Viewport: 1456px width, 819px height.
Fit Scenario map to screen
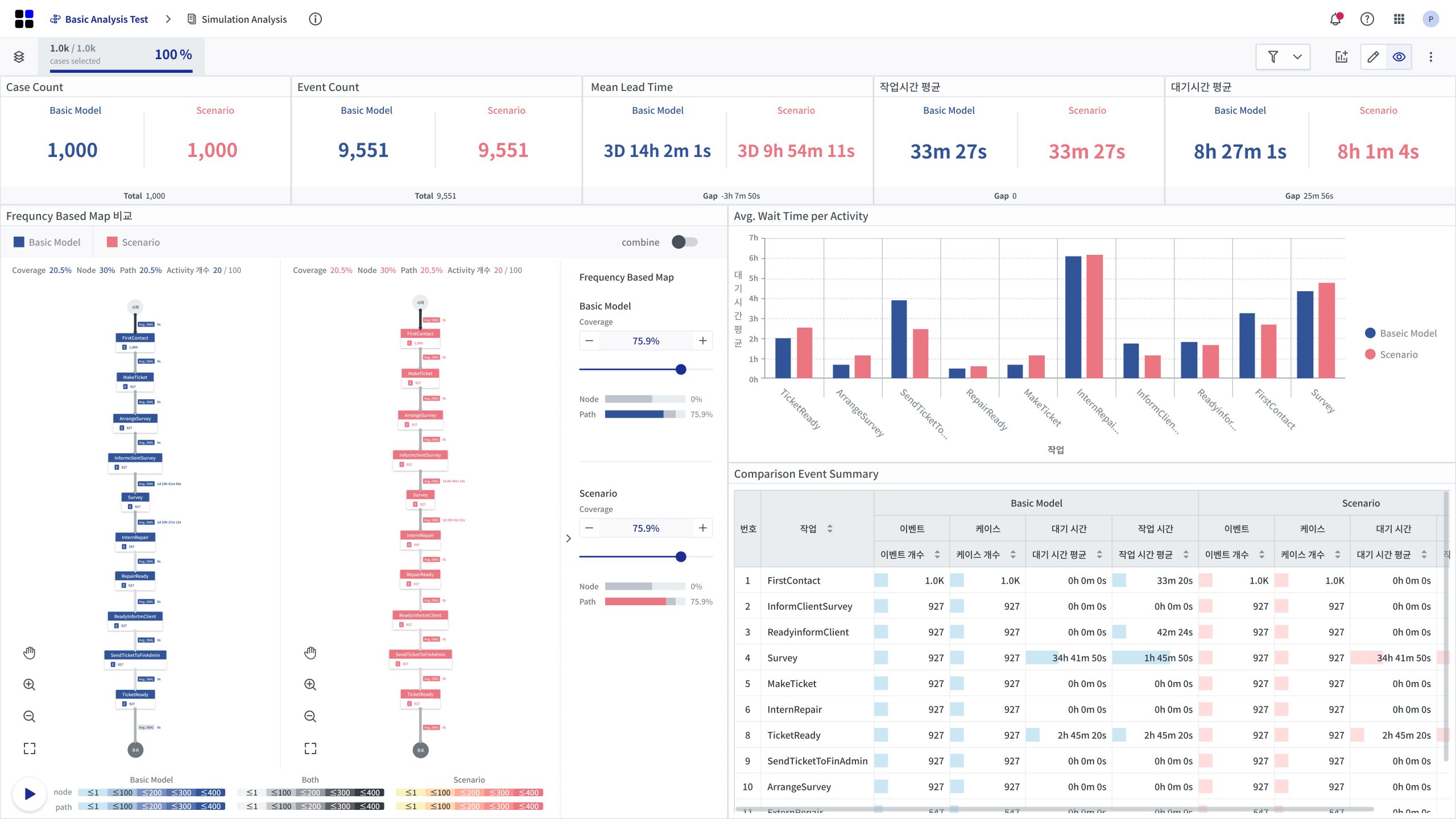(x=310, y=748)
